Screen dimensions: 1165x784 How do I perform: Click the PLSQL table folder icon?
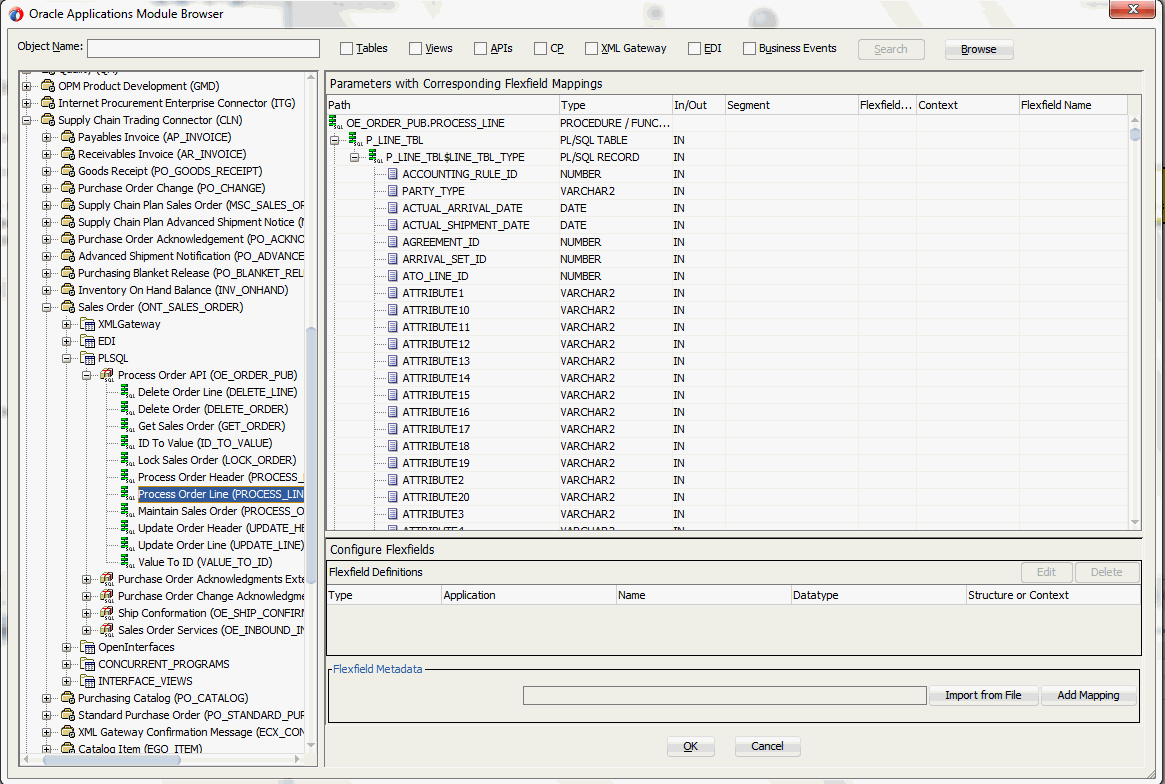pos(88,358)
